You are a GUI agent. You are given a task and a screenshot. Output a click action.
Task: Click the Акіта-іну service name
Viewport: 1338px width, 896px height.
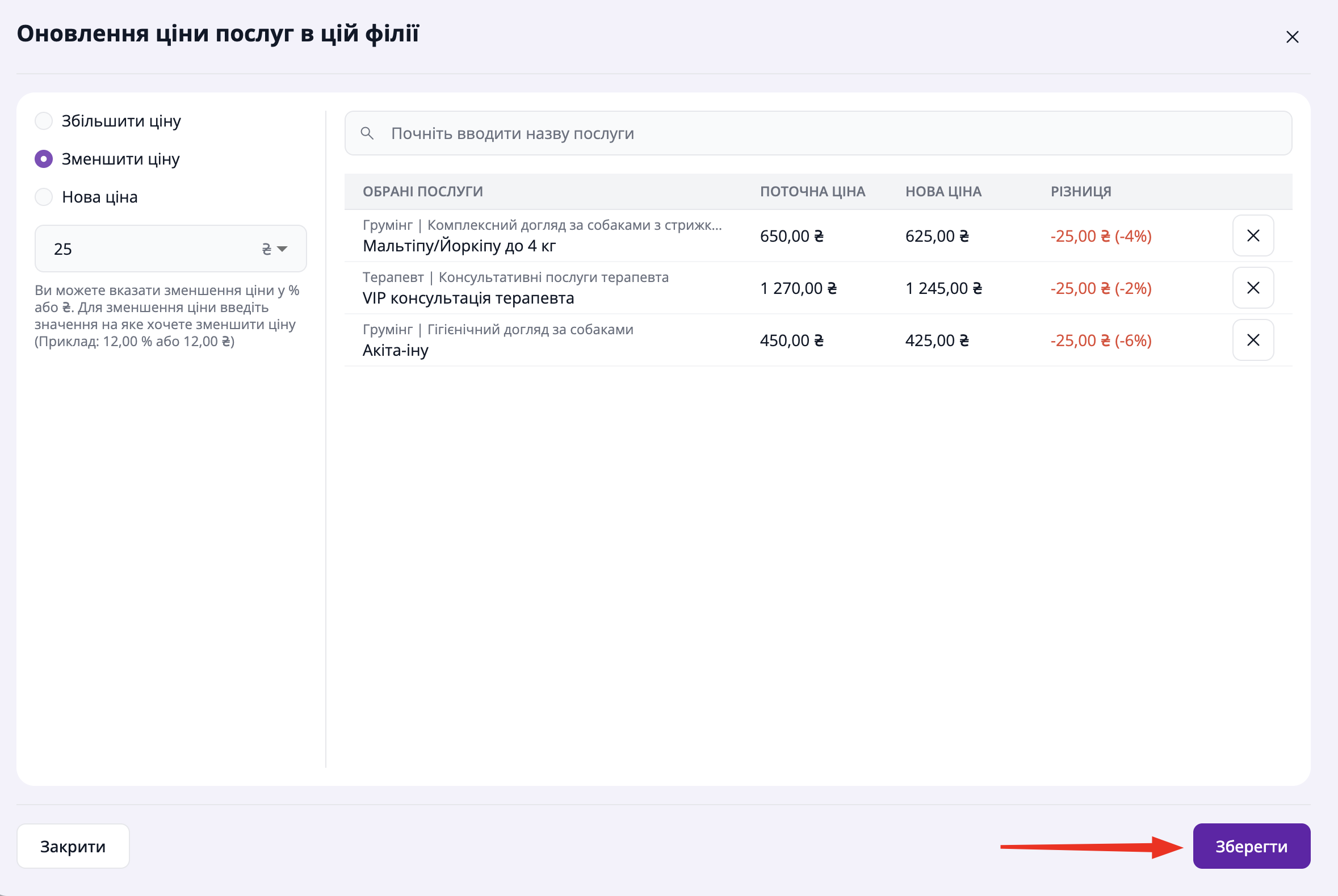396,350
